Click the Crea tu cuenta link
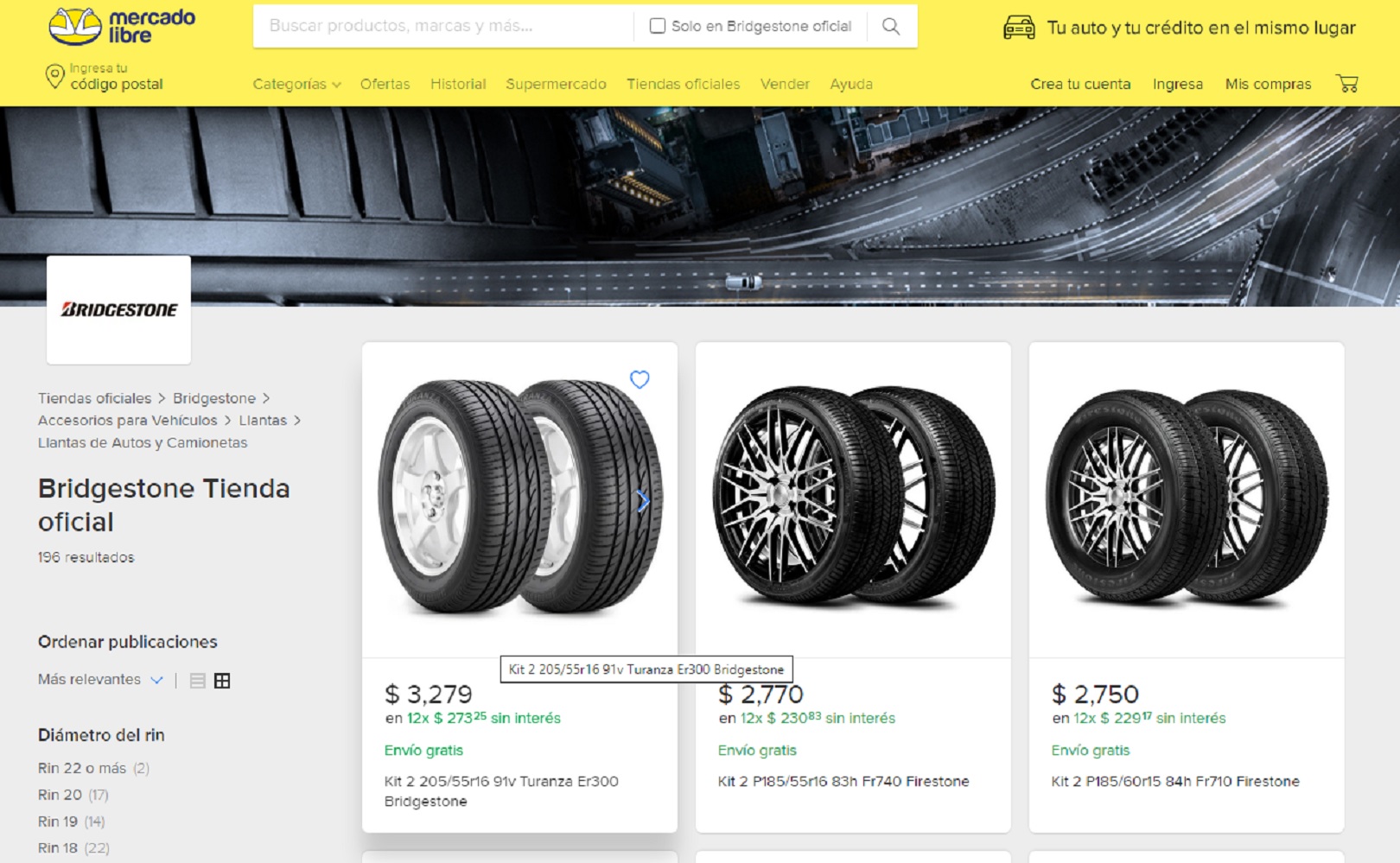The image size is (1400, 863). coord(1079,84)
